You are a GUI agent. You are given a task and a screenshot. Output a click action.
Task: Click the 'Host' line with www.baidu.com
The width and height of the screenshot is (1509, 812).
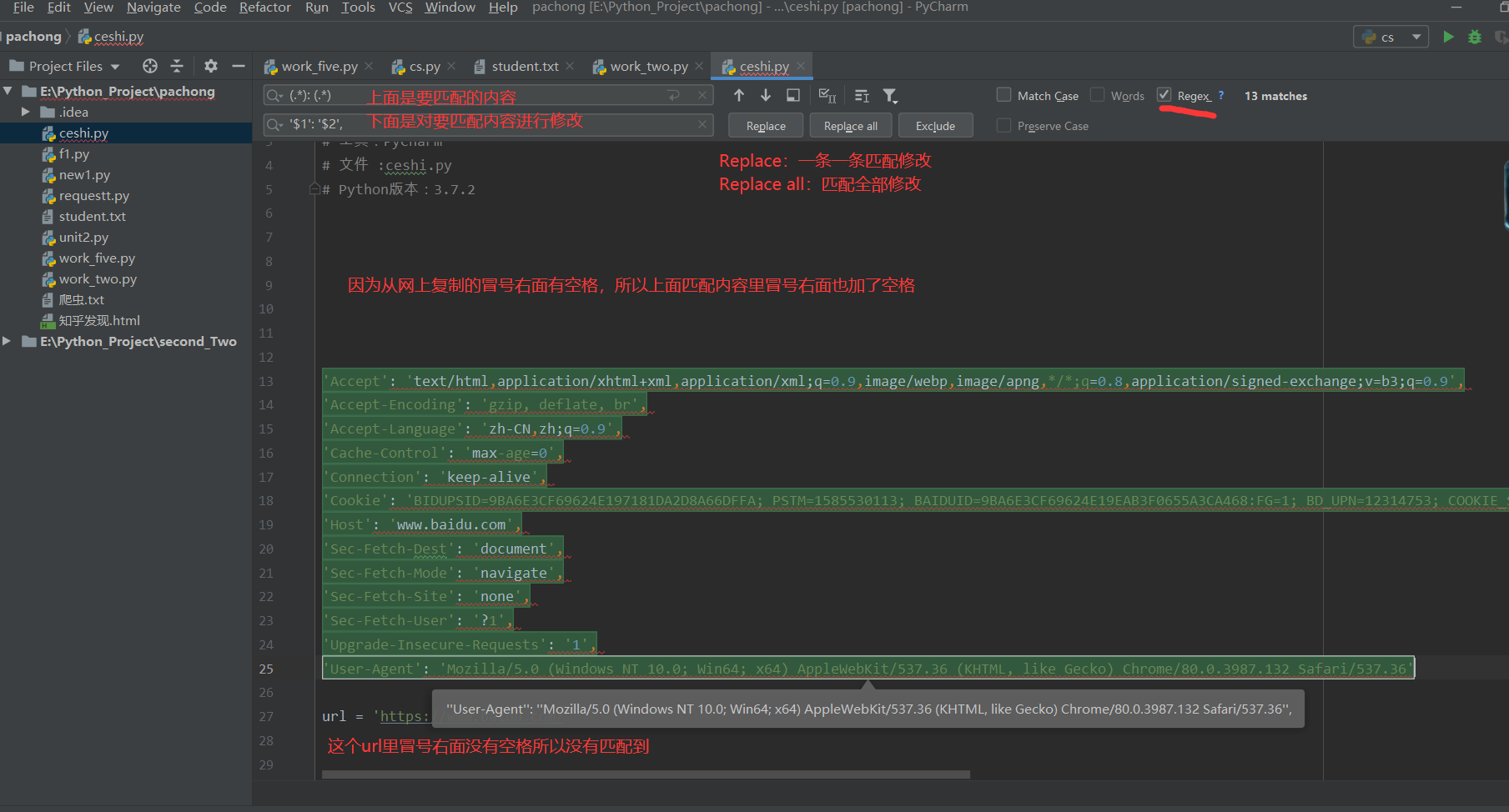tap(421, 524)
